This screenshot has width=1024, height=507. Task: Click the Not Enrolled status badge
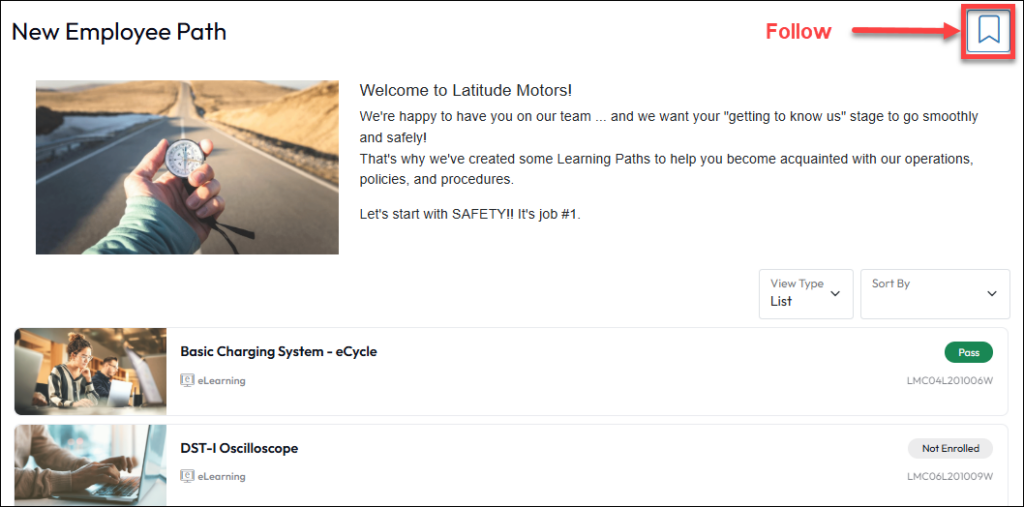point(950,448)
